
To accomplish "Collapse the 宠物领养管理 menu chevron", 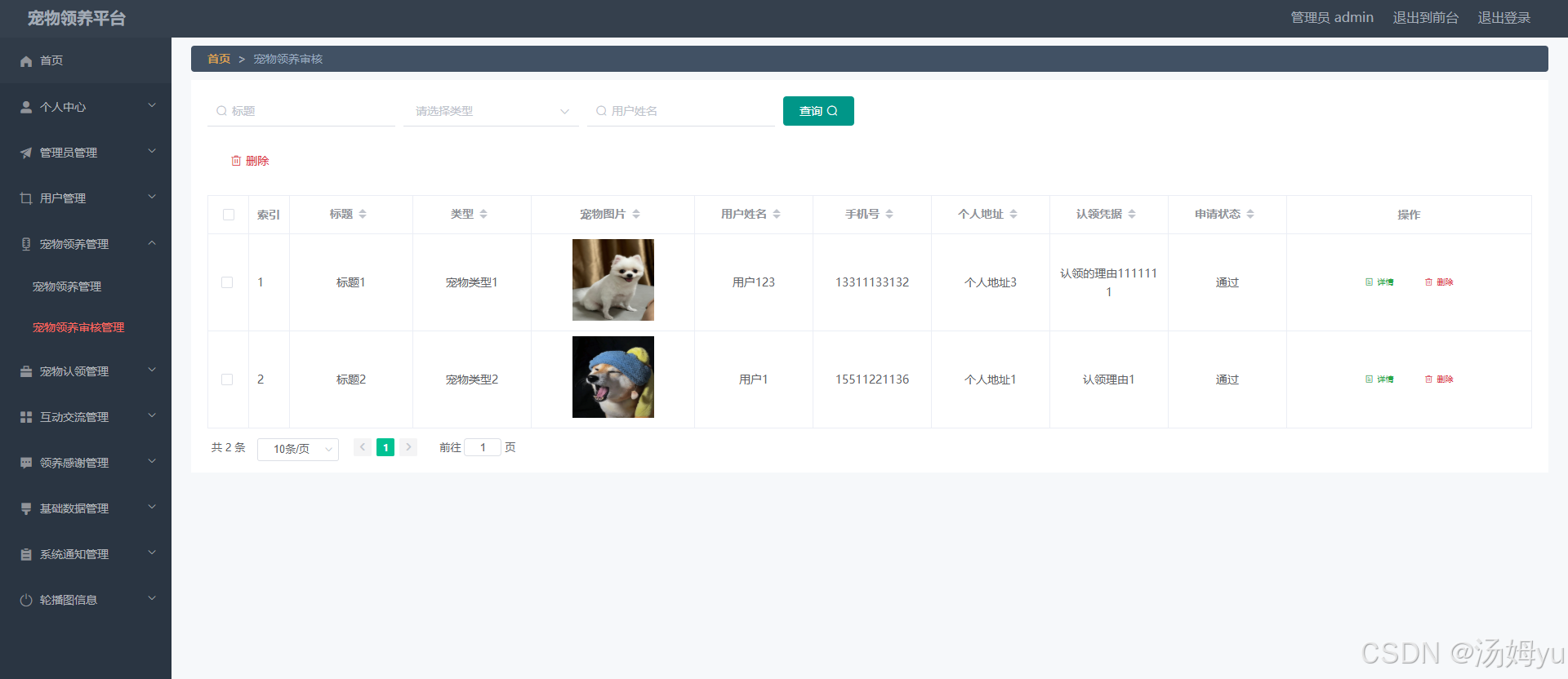I will [152, 242].
